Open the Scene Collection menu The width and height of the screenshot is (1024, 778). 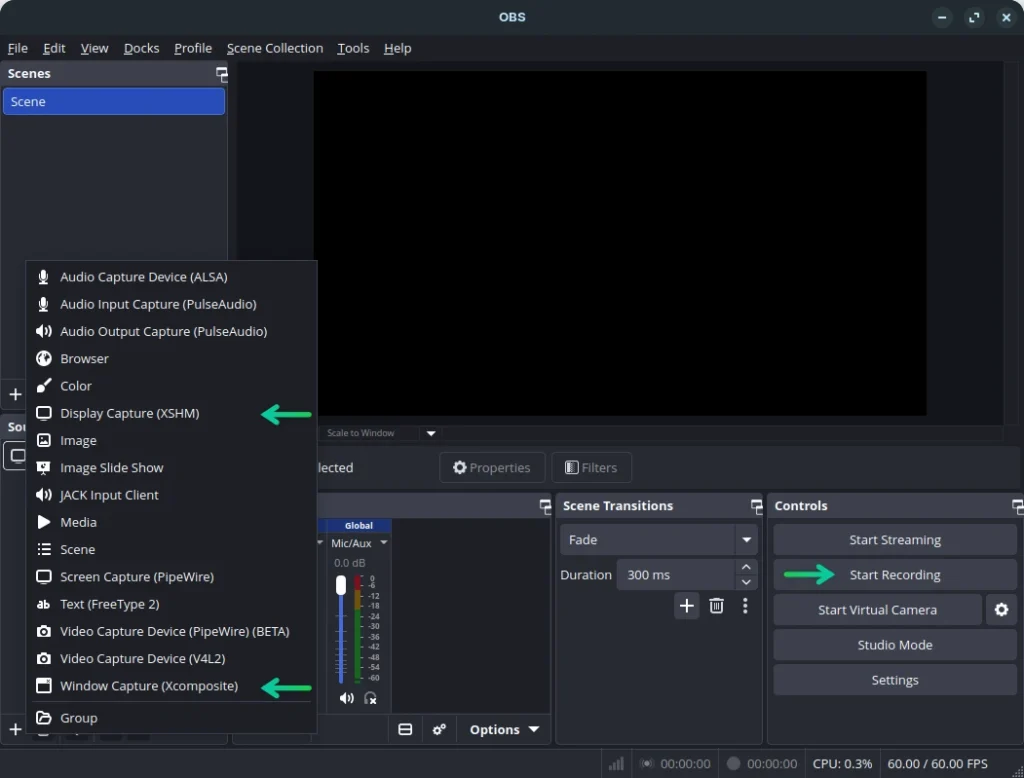click(x=275, y=48)
